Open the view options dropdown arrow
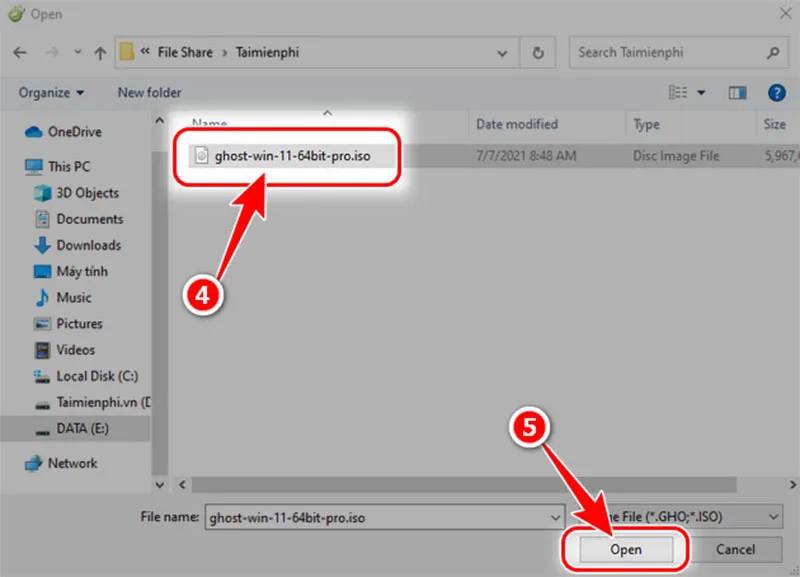The height and width of the screenshot is (577, 800). (701, 93)
